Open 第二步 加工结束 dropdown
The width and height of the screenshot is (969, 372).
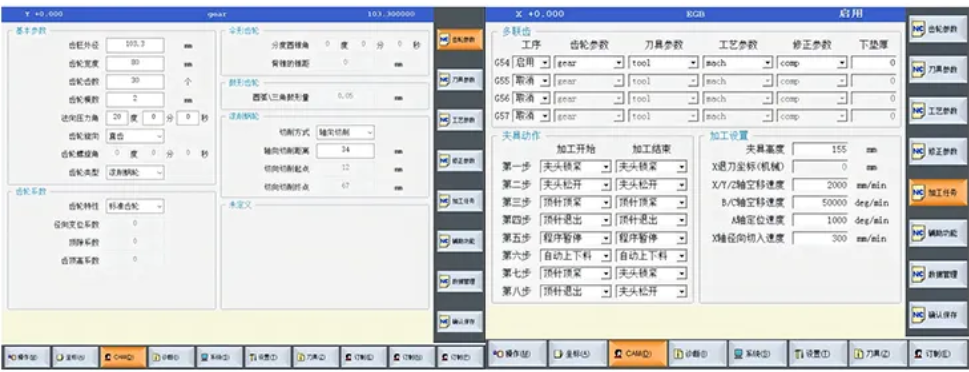coord(651,185)
